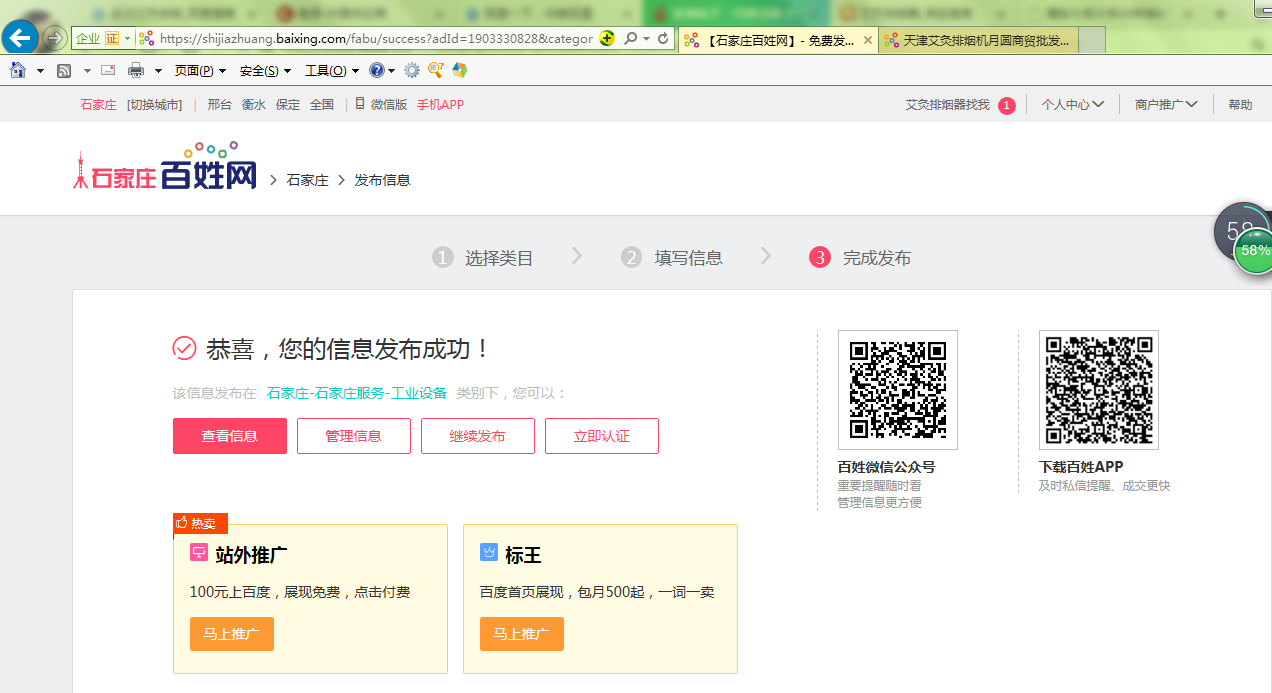Open the 安全(S) menu
Screen dimensions: 1272x693
point(265,71)
